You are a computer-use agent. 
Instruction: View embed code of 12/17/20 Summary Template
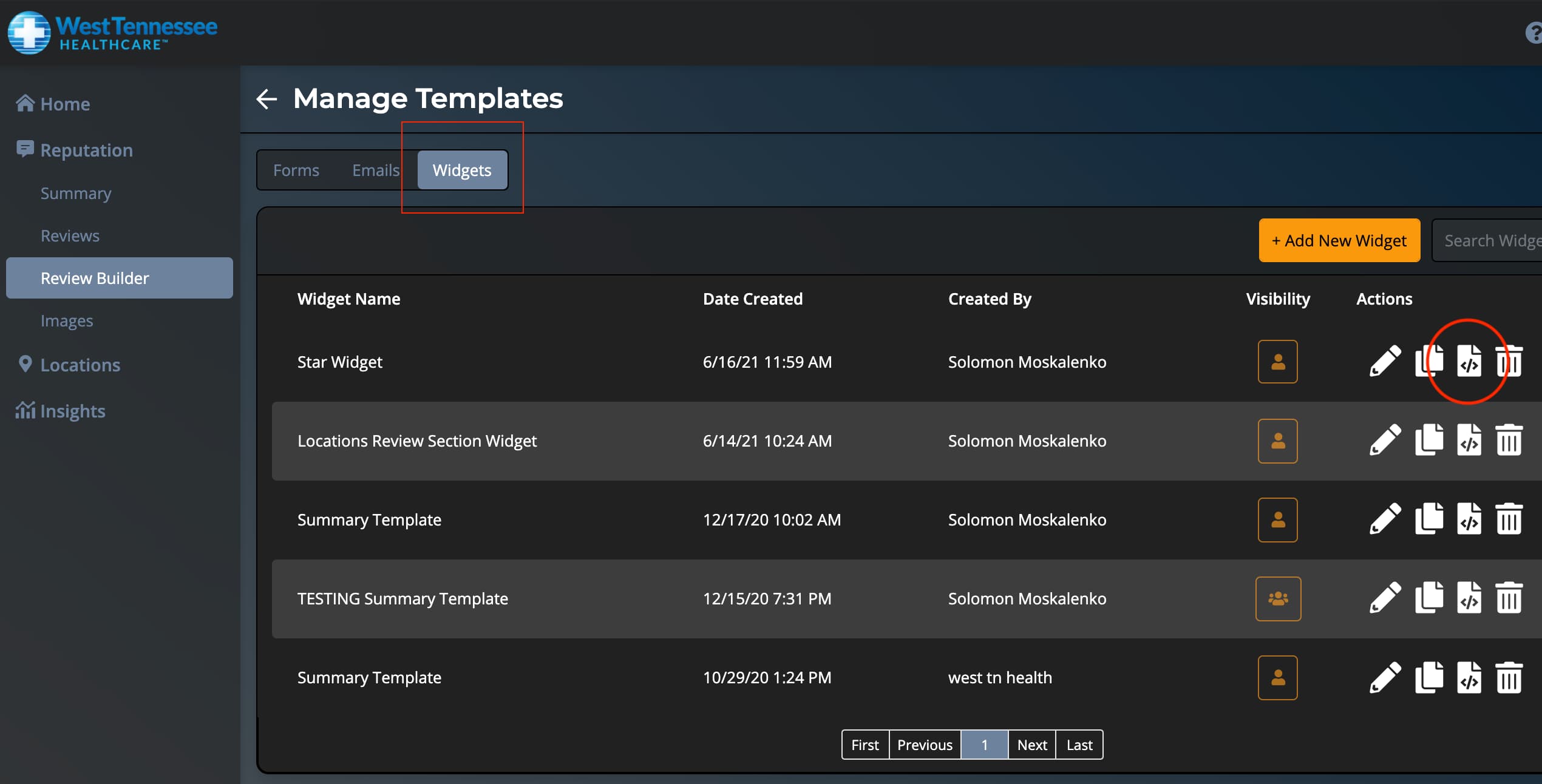(1469, 519)
